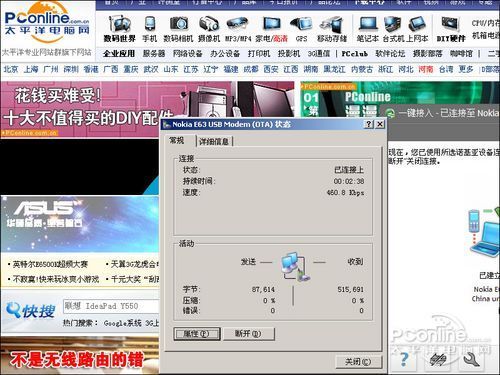Viewport: 500px width, 375px height.
Task: Click the 快搜 search input field
Action: (111, 306)
